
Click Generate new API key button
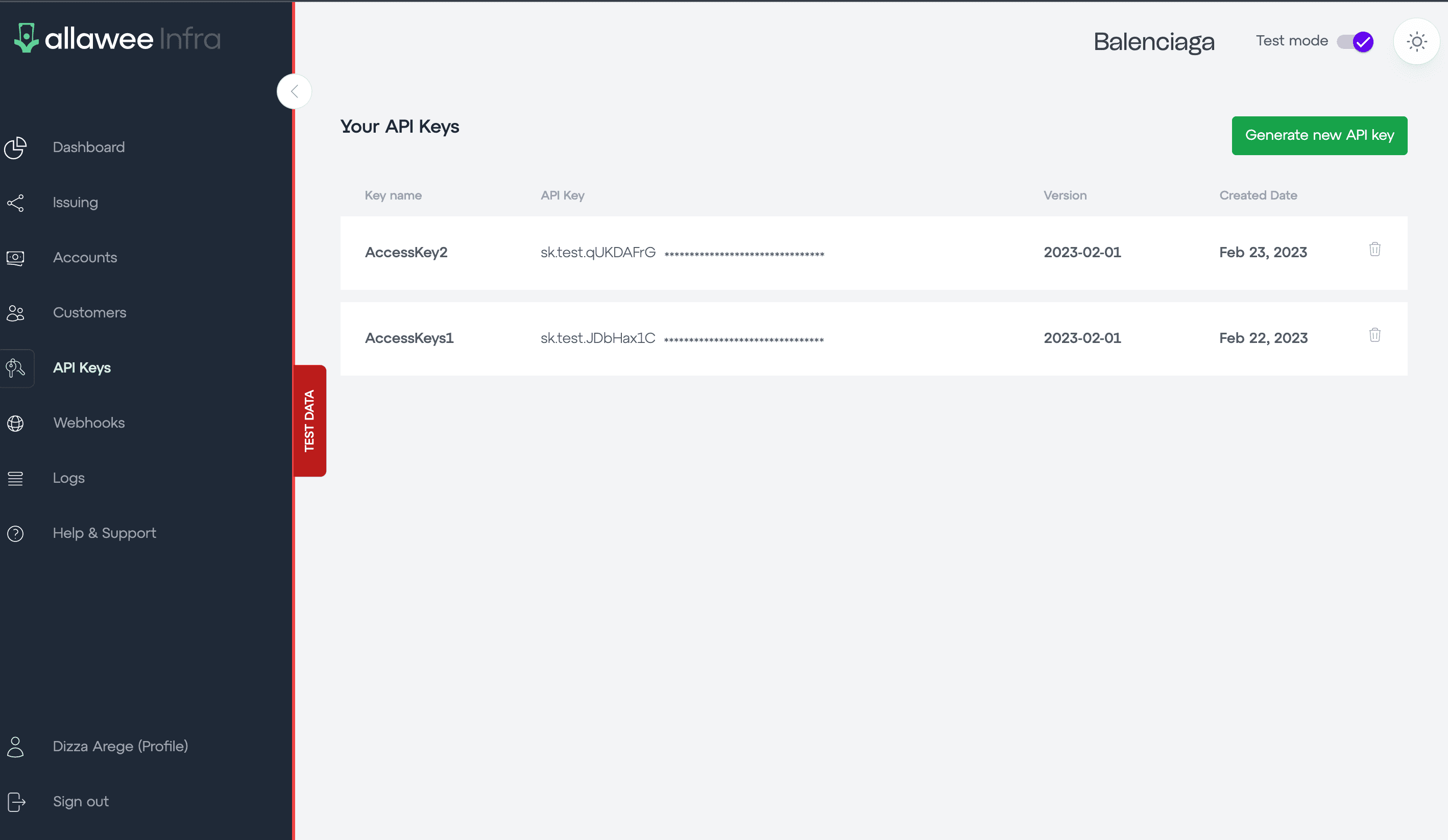[1319, 136]
